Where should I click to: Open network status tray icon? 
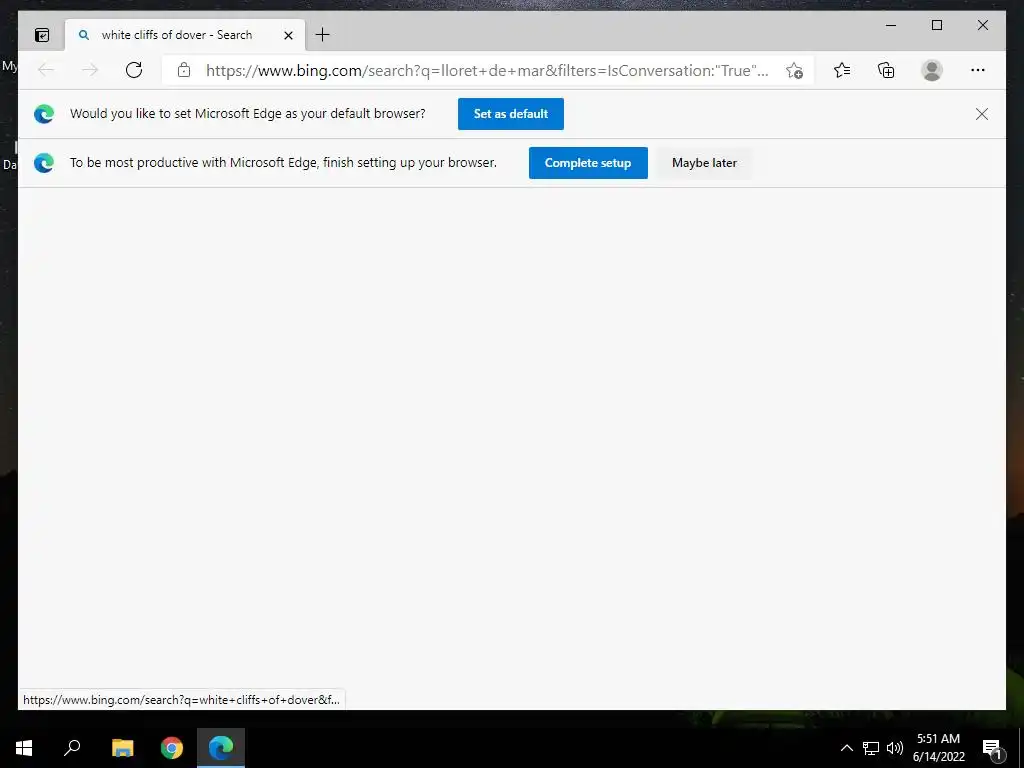(x=871, y=748)
